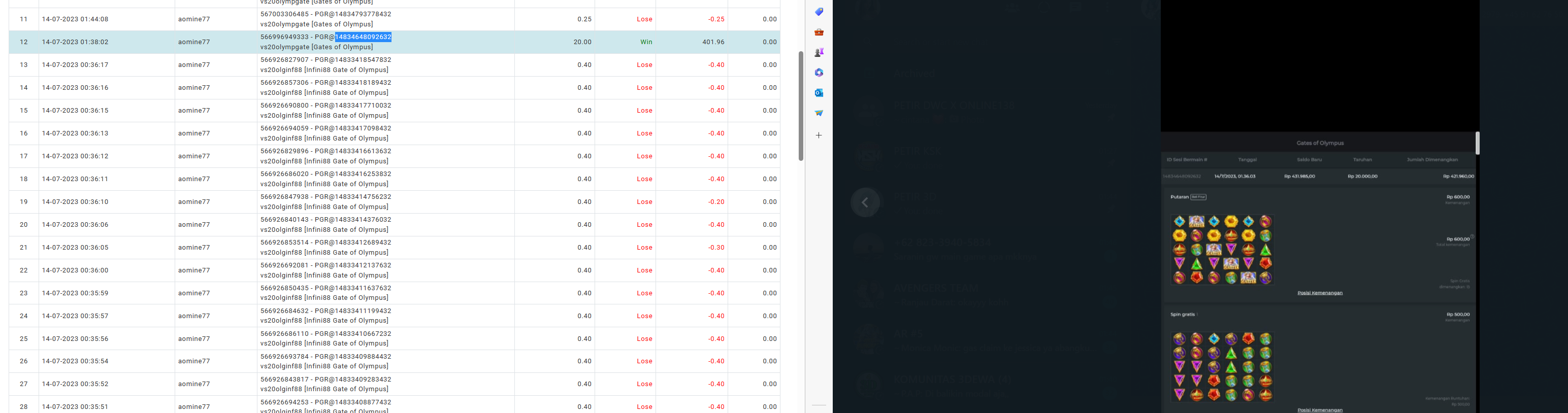The width and height of the screenshot is (1568, 413).
Task: Click the -0.30 amount in row 21
Action: tap(716, 248)
